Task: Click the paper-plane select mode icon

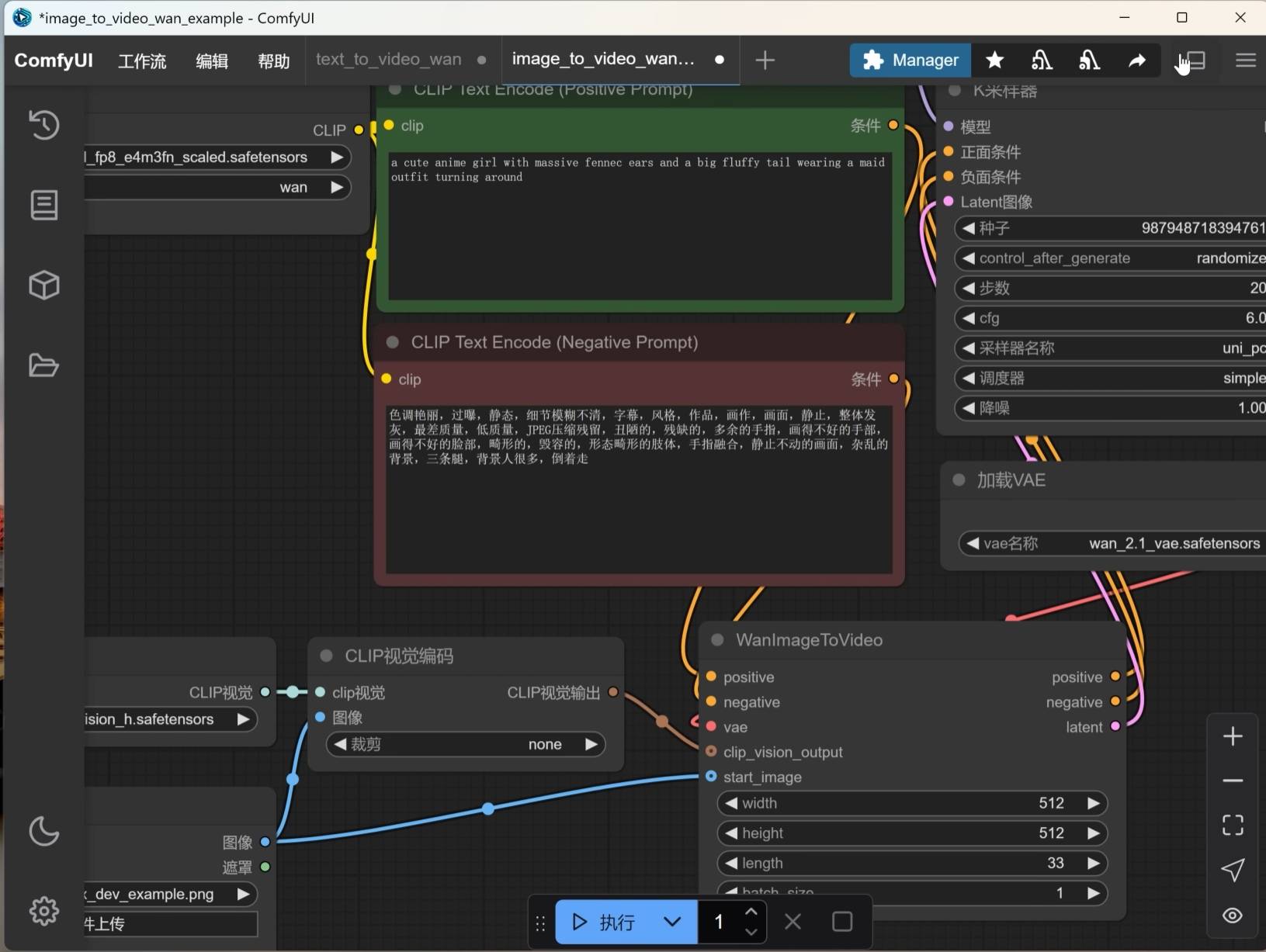Action: coord(1233,870)
